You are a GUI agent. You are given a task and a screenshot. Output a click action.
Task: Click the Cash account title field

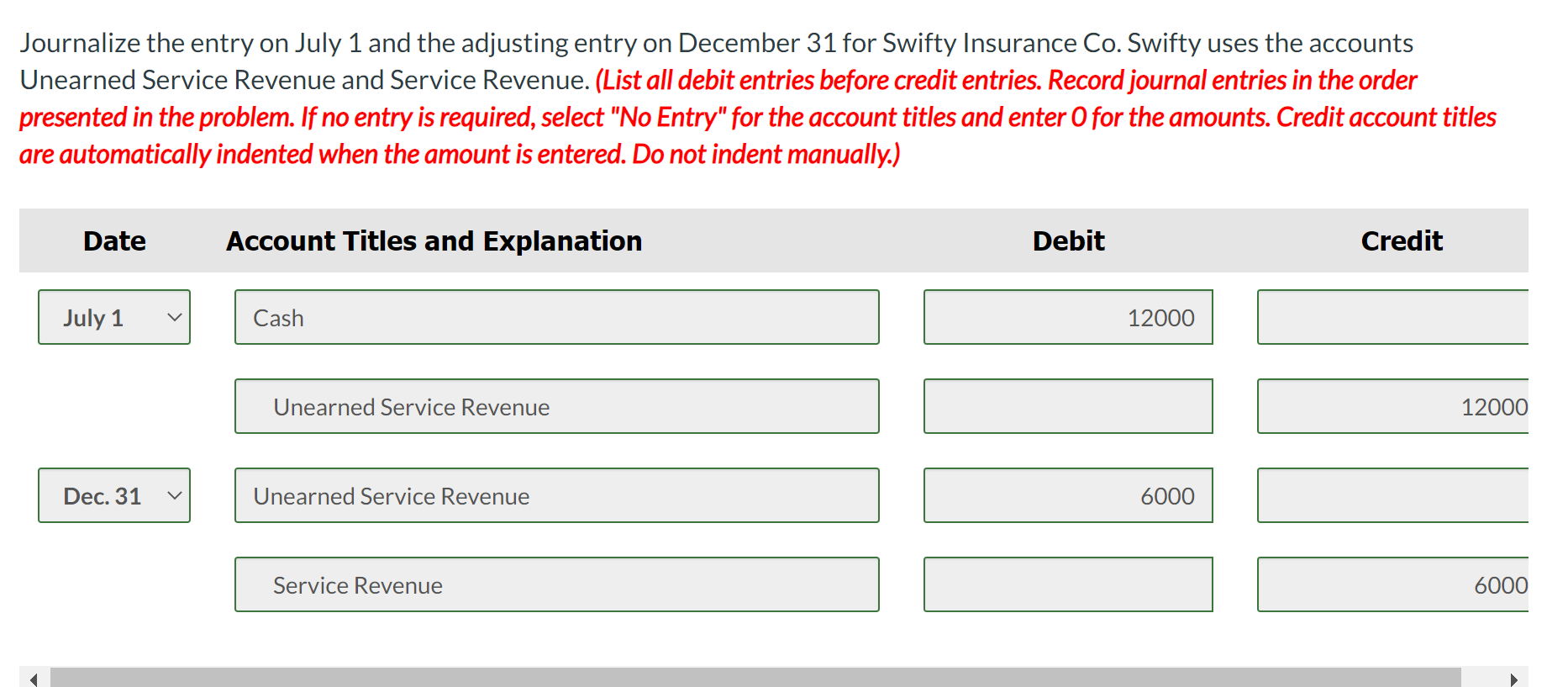point(556,317)
